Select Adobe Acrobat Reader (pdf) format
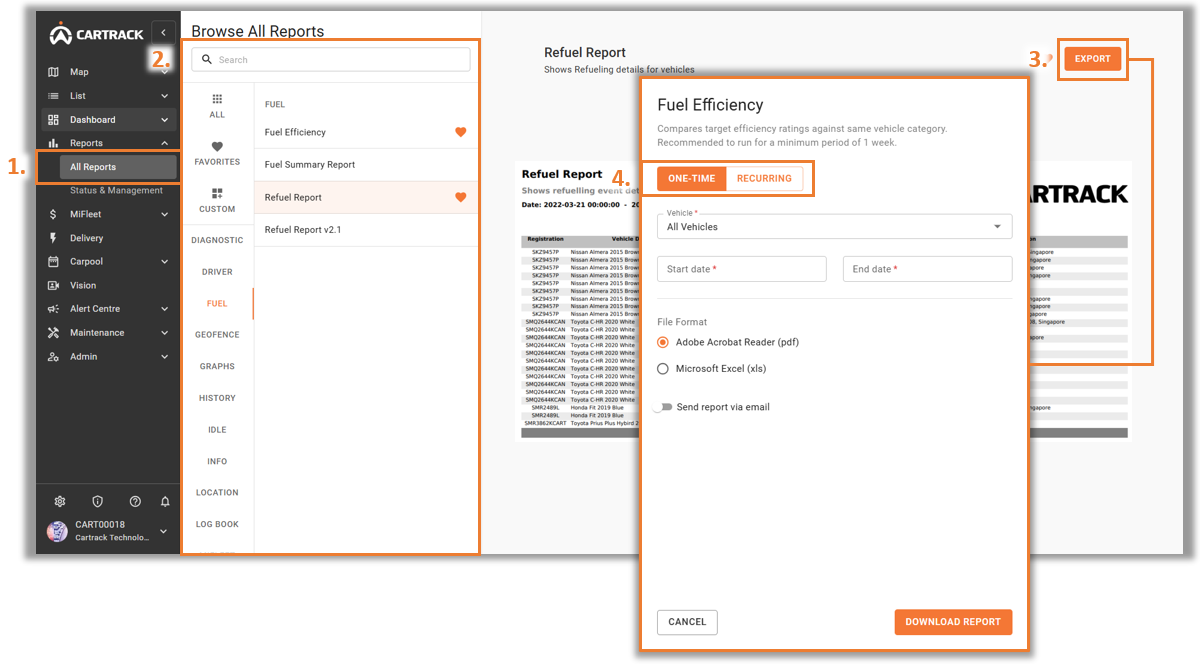Screen dimensions: 1200x664 (663, 342)
